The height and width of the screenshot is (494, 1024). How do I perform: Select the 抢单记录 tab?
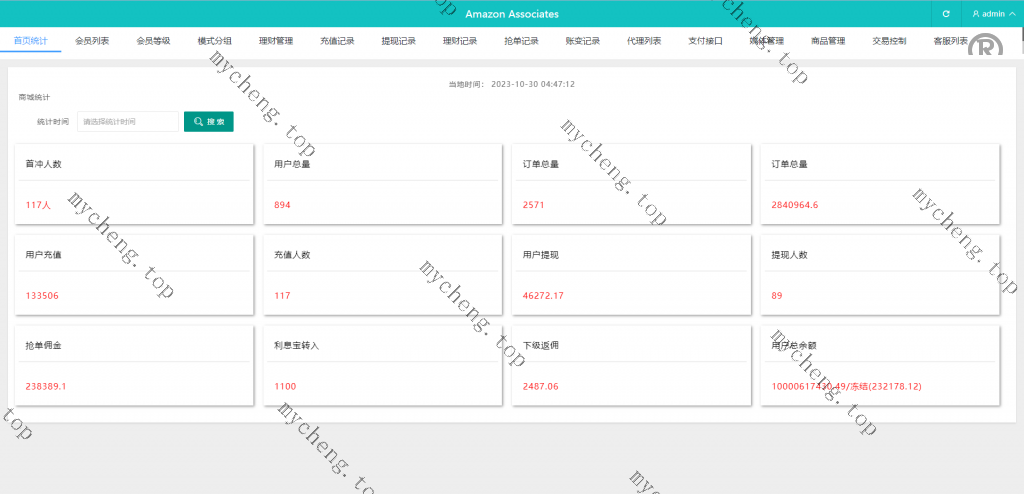pos(521,41)
